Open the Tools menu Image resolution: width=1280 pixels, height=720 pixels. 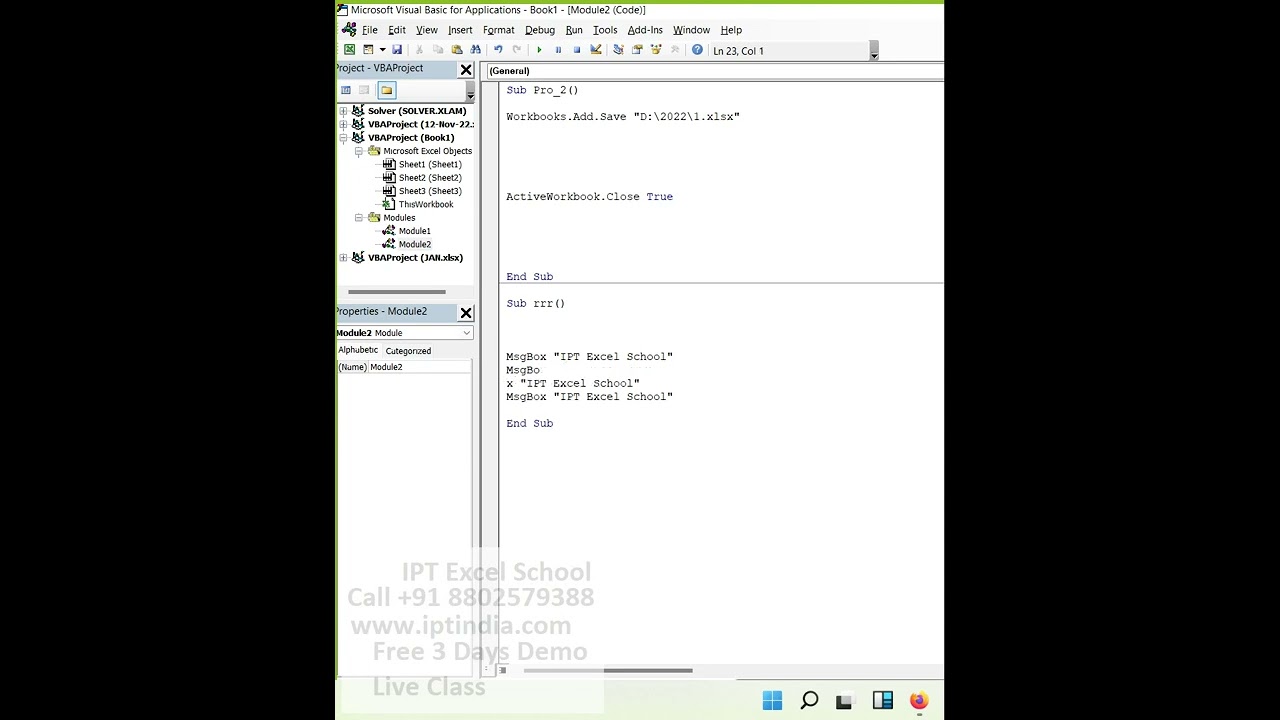pos(605,30)
